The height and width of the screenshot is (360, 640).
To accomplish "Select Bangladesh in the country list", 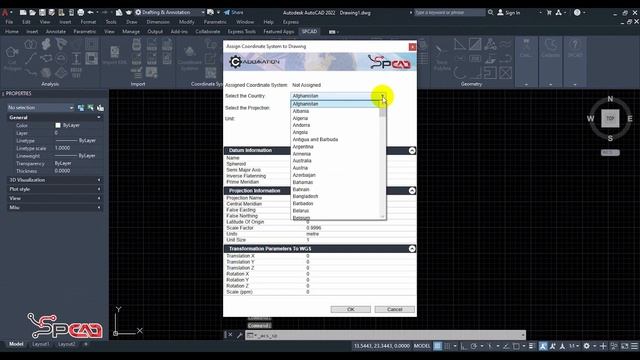I will tap(305, 196).
